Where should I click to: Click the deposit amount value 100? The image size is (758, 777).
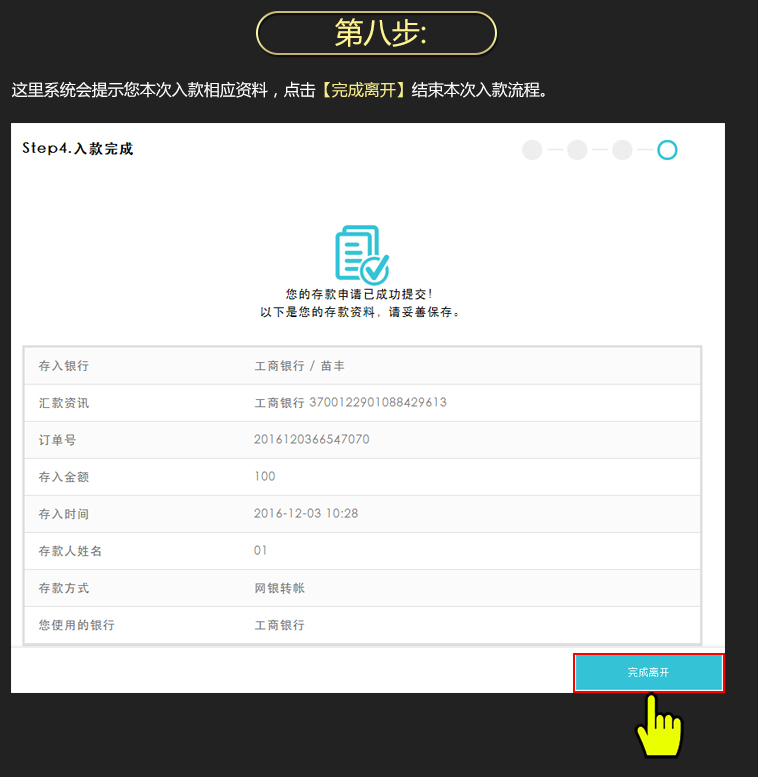[265, 477]
